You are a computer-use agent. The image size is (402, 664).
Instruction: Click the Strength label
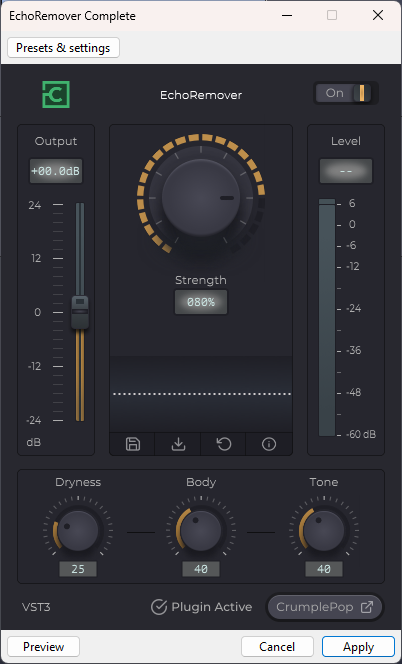tap(201, 280)
